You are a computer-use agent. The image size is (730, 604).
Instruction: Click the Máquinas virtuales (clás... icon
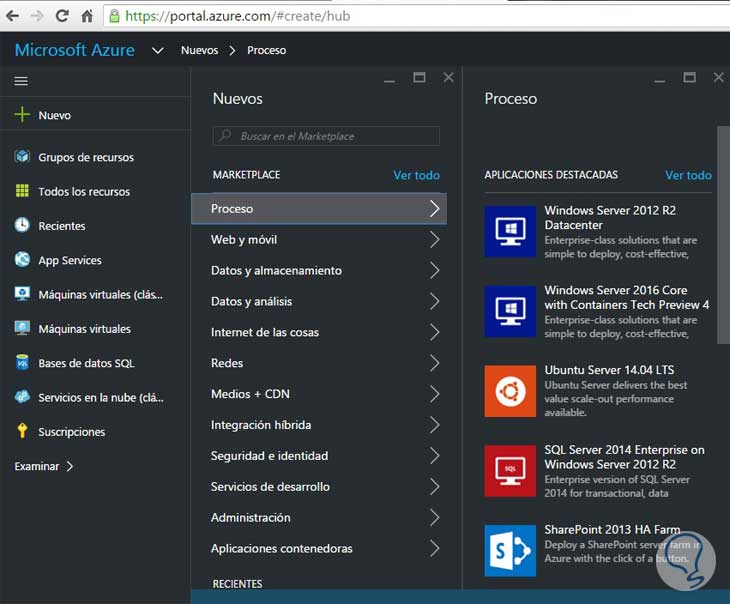[22, 294]
